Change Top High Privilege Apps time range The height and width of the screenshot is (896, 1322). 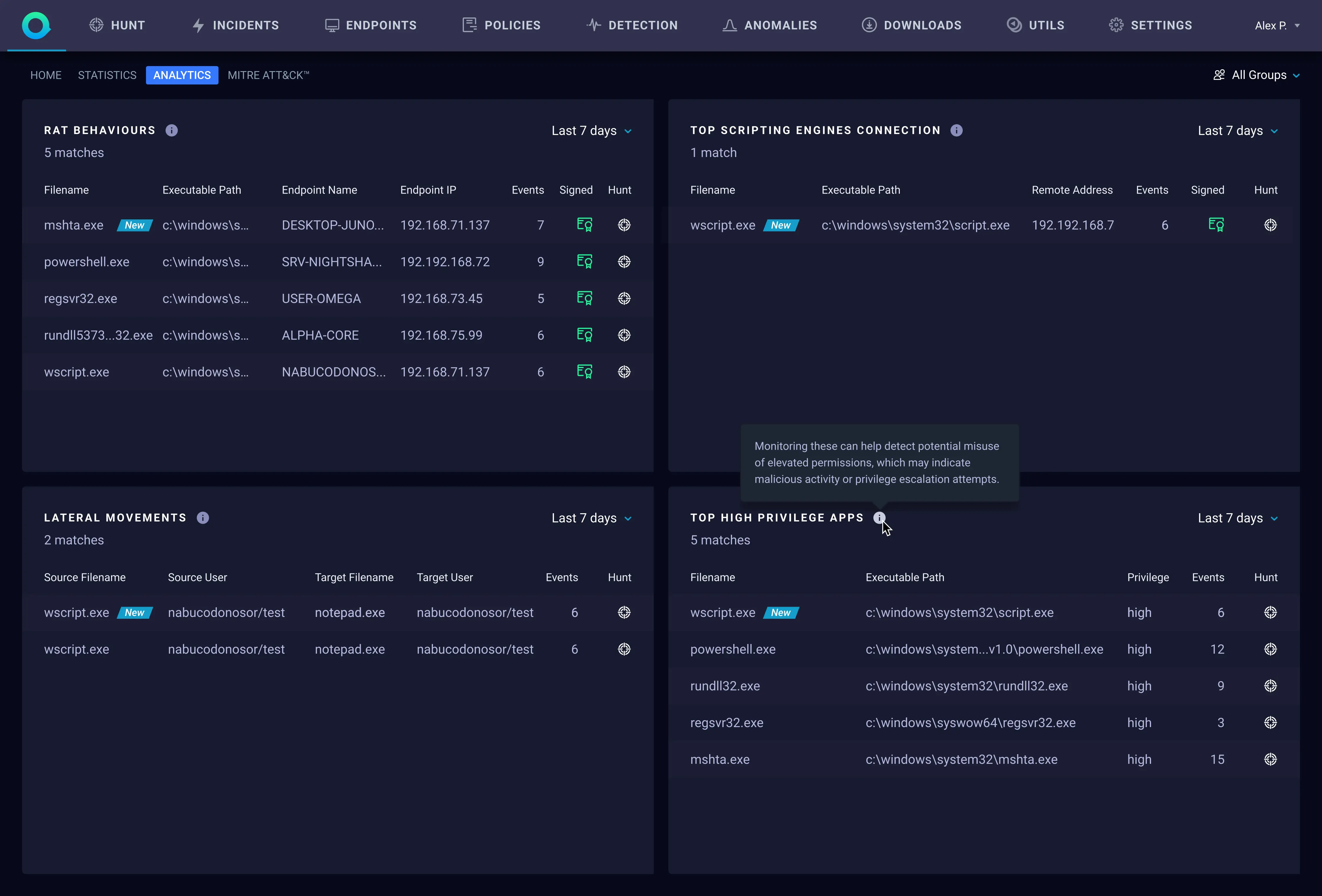(x=1238, y=518)
